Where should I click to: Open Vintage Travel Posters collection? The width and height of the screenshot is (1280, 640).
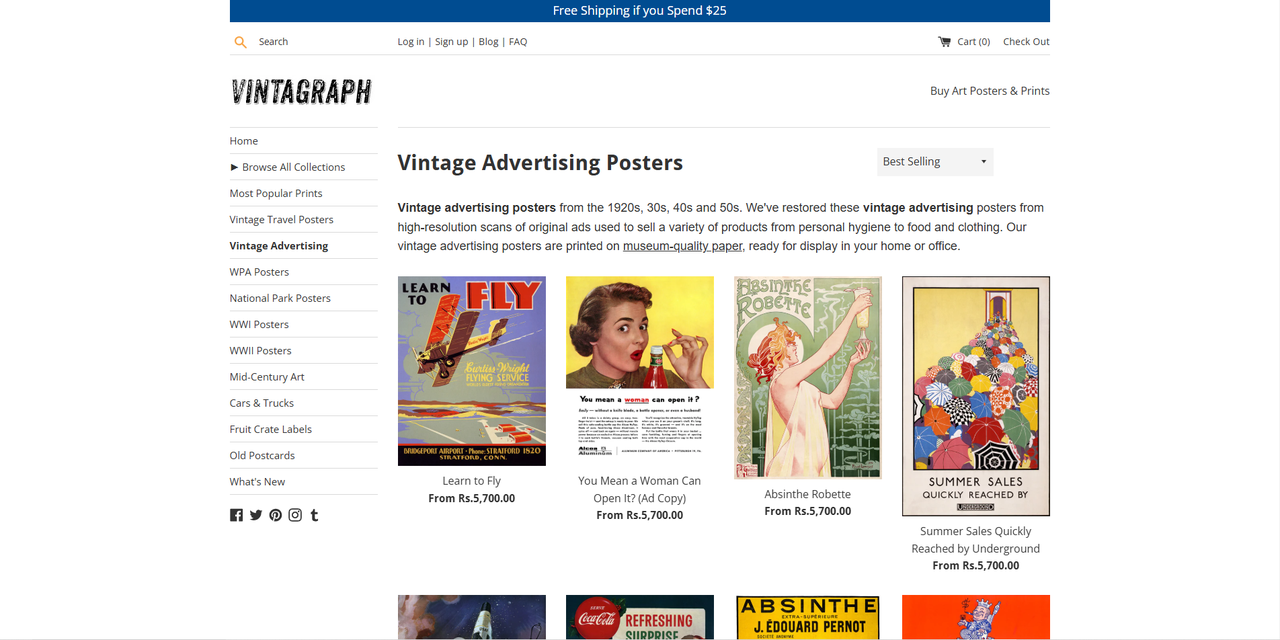tap(282, 219)
